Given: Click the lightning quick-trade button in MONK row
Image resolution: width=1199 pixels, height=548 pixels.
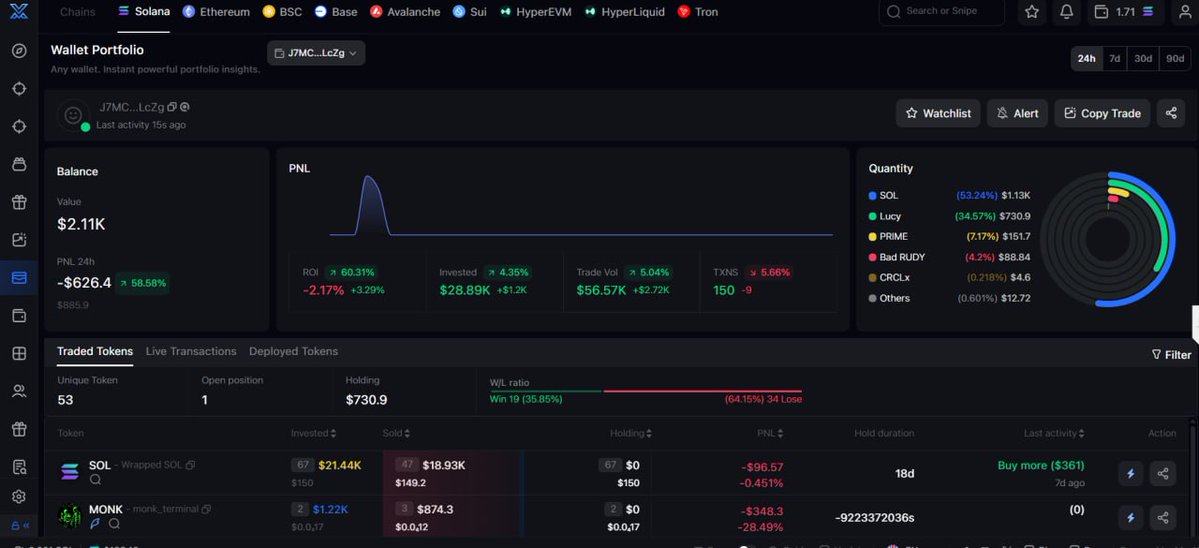Looking at the screenshot, I should [x=1130, y=517].
